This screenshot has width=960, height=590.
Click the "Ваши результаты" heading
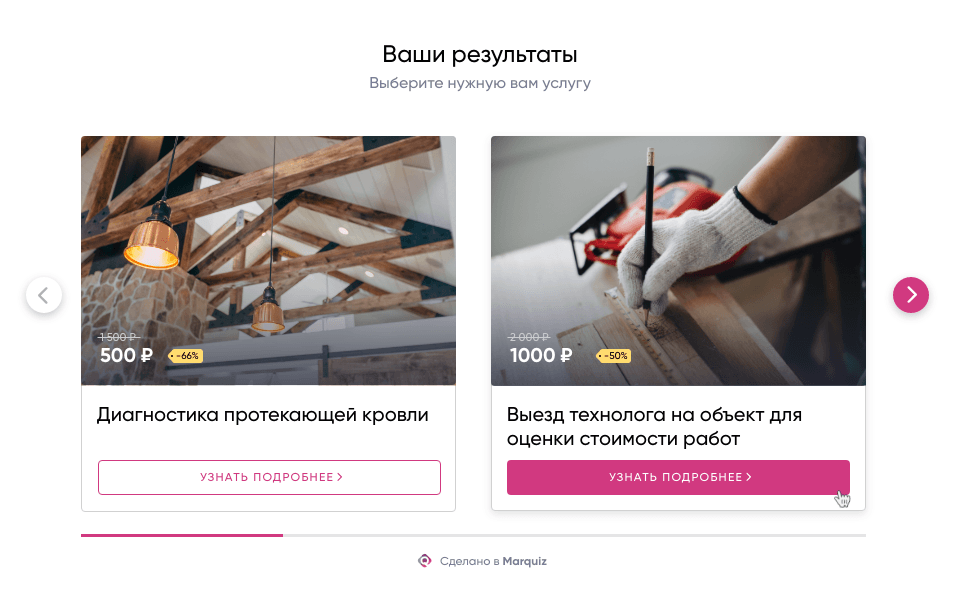click(x=480, y=54)
